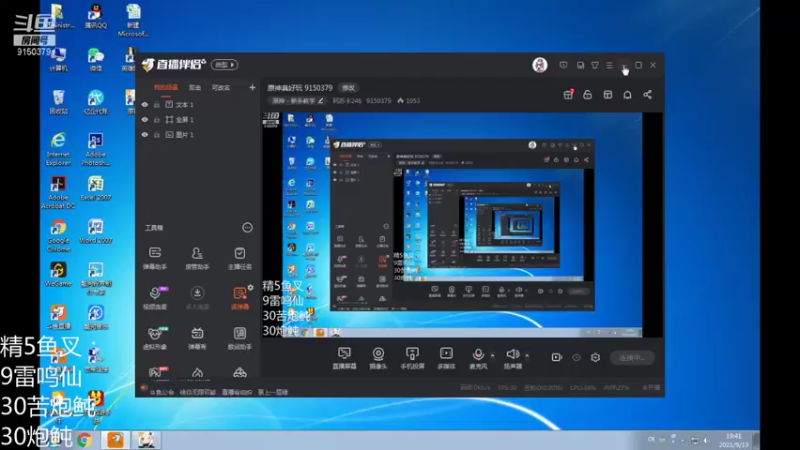Add 多媒体 multimedia source
This screenshot has width=800, height=450.
point(446,358)
